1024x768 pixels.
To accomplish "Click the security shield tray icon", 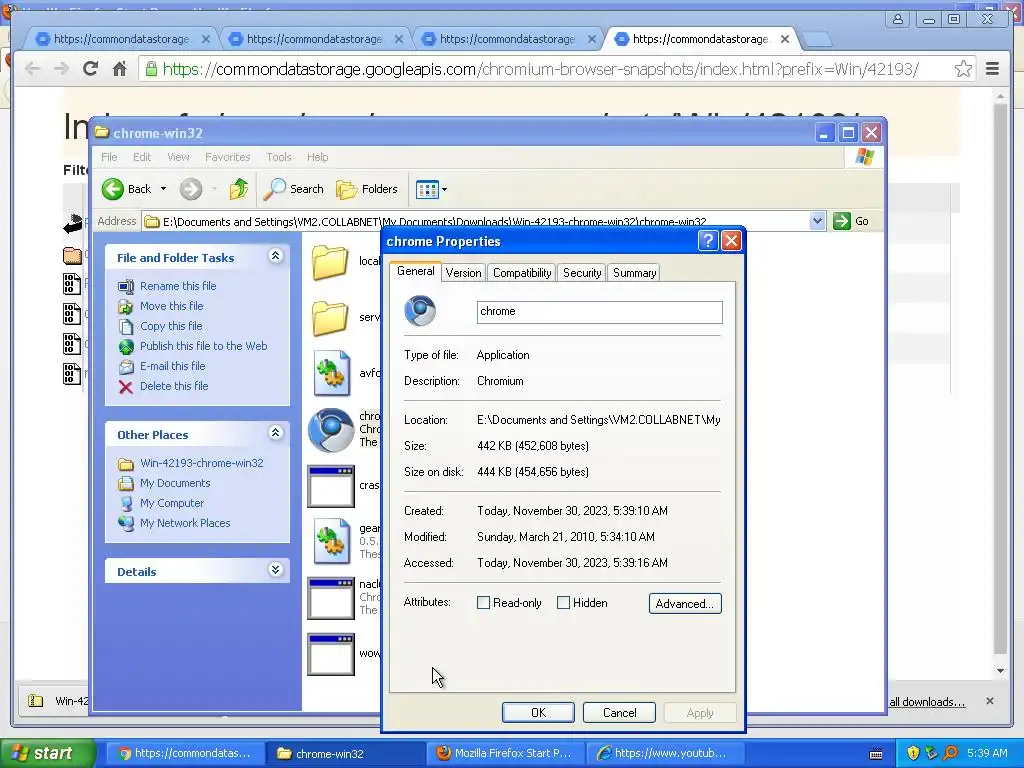I will 912,753.
